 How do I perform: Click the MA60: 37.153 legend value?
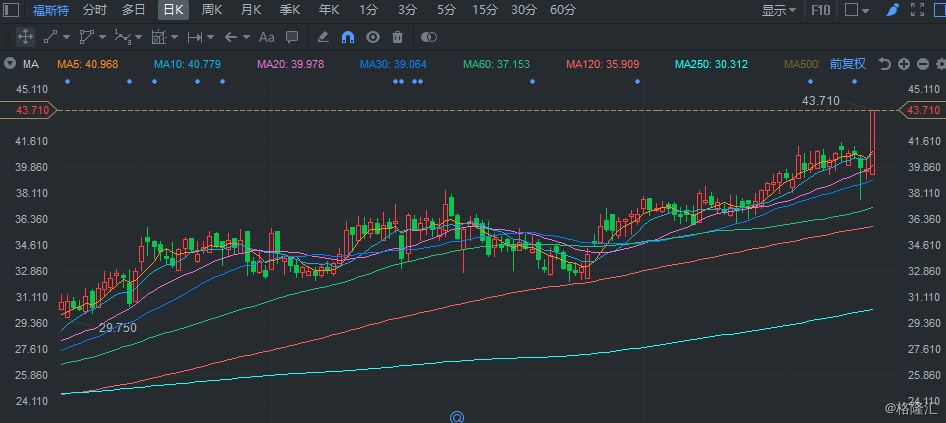click(497, 64)
